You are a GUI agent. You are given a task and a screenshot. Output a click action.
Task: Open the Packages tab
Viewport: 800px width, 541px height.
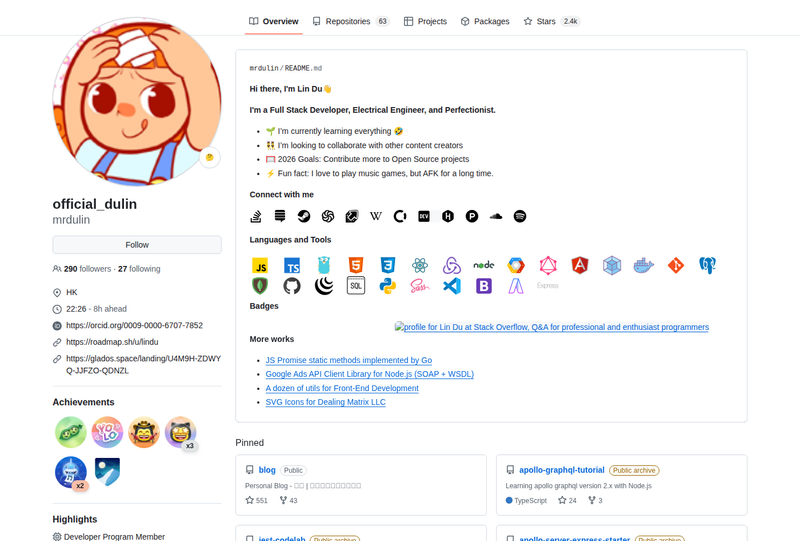[485, 21]
